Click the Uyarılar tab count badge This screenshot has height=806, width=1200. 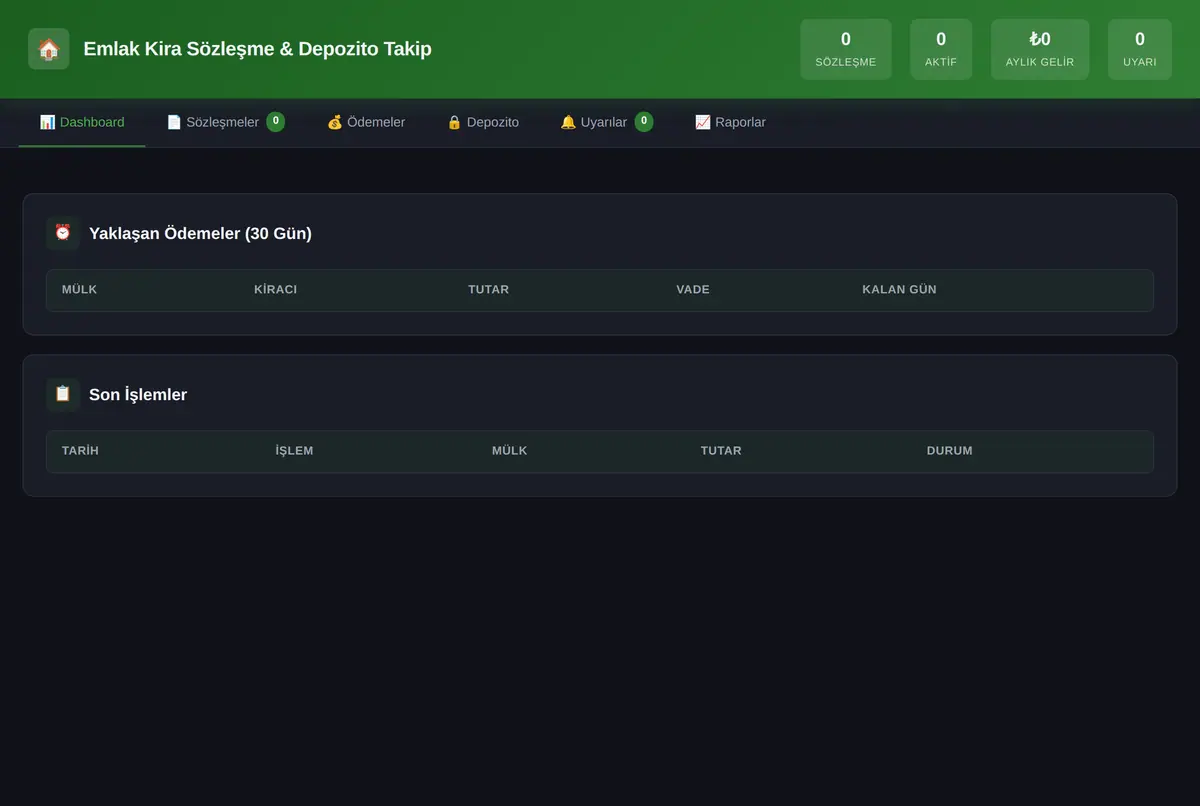[x=644, y=122]
